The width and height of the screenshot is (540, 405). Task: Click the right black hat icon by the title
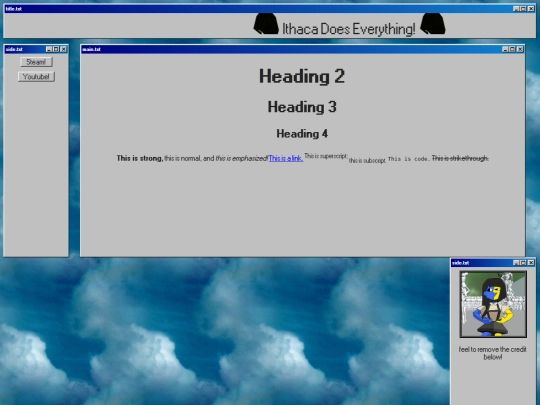(433, 24)
